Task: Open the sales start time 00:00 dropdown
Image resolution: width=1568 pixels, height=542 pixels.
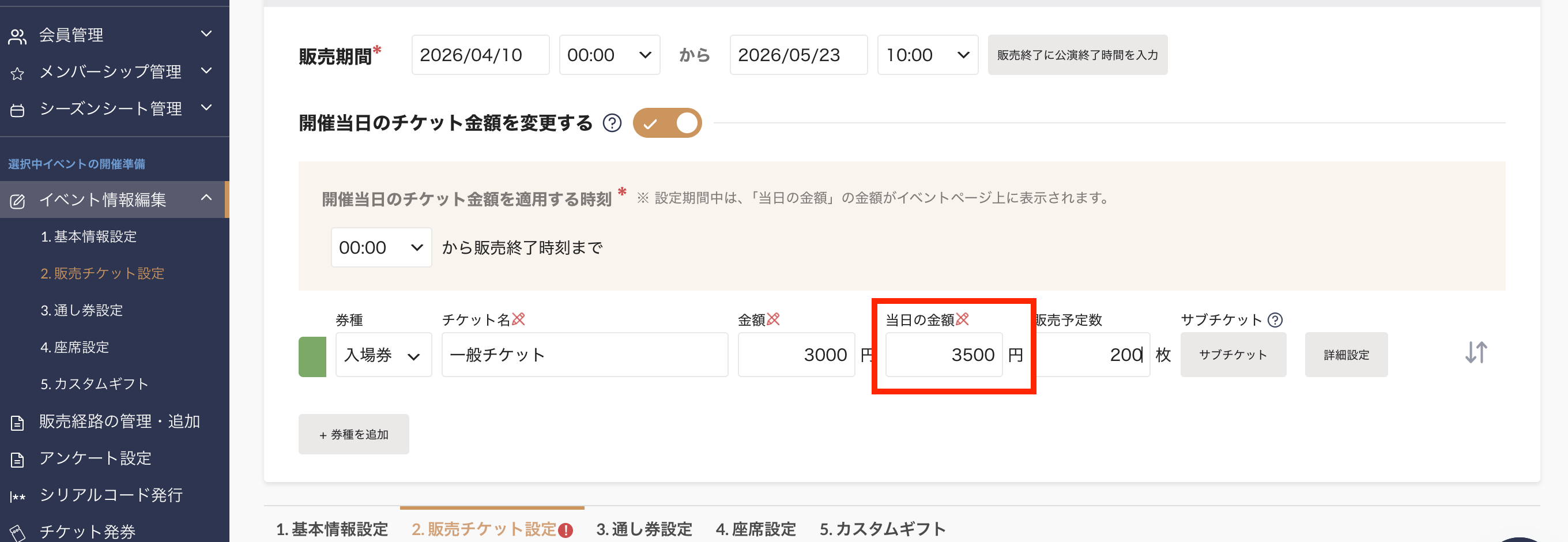Action: coord(609,55)
